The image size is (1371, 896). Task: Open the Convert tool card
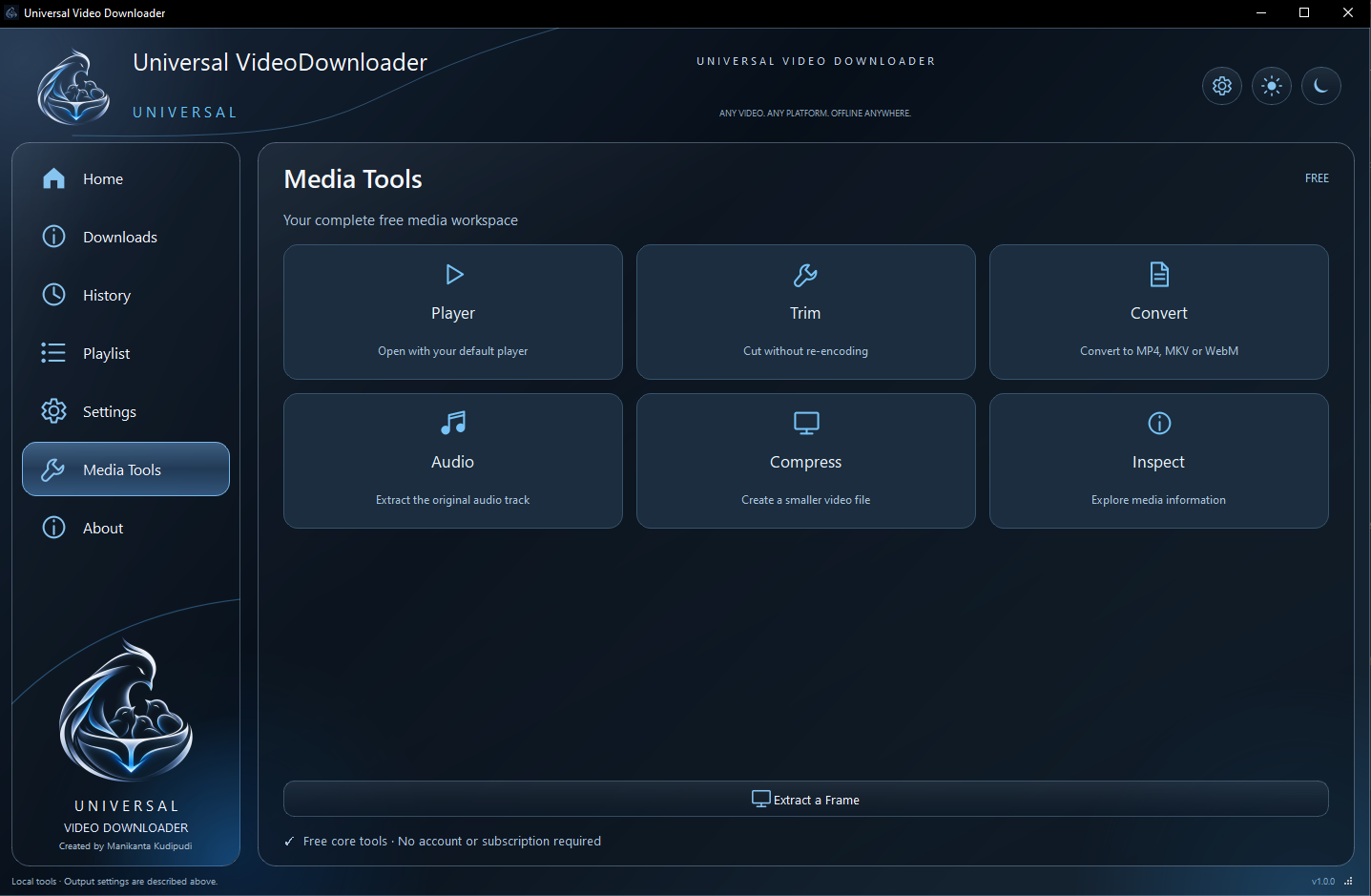[x=1159, y=312]
